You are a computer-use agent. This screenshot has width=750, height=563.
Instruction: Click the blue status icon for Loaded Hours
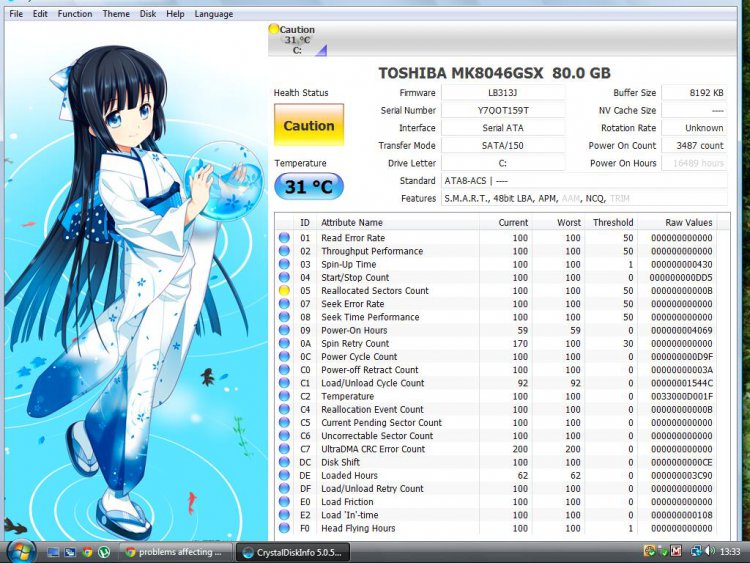(284, 475)
